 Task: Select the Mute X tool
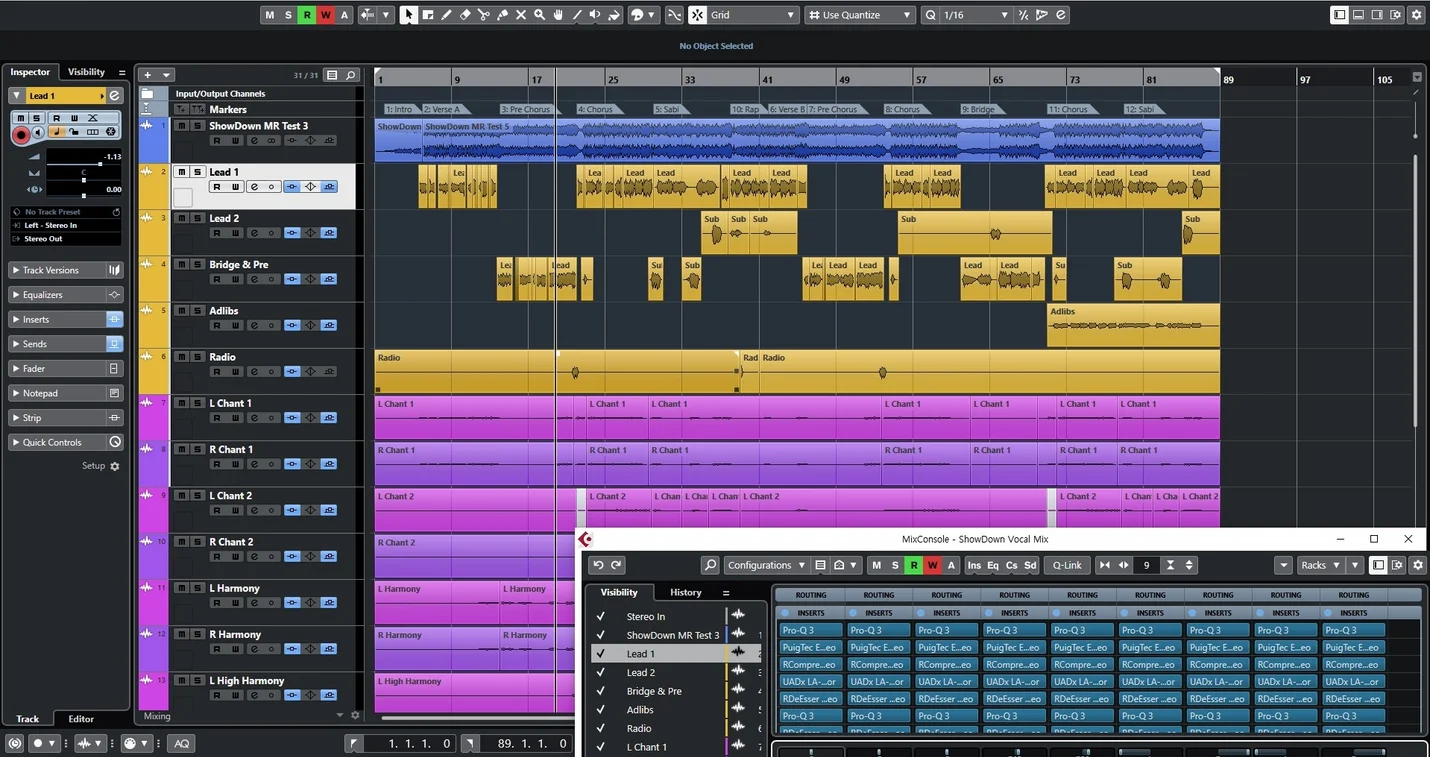click(x=521, y=15)
